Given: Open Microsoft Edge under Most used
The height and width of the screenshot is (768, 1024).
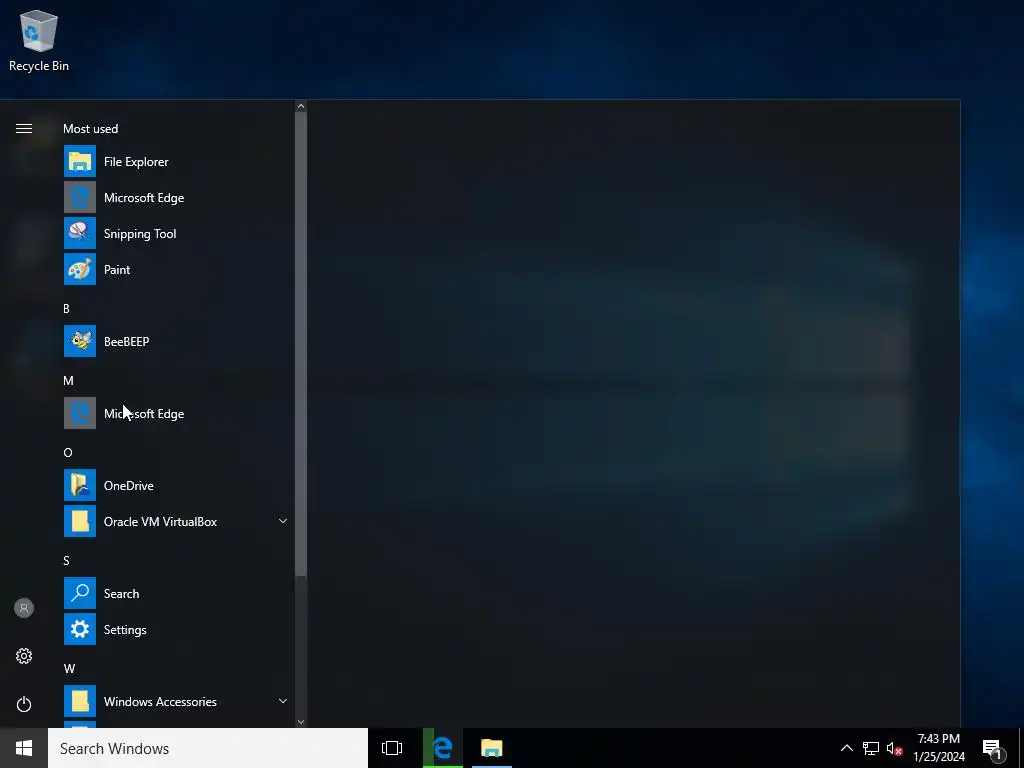Looking at the screenshot, I should 176,197.
